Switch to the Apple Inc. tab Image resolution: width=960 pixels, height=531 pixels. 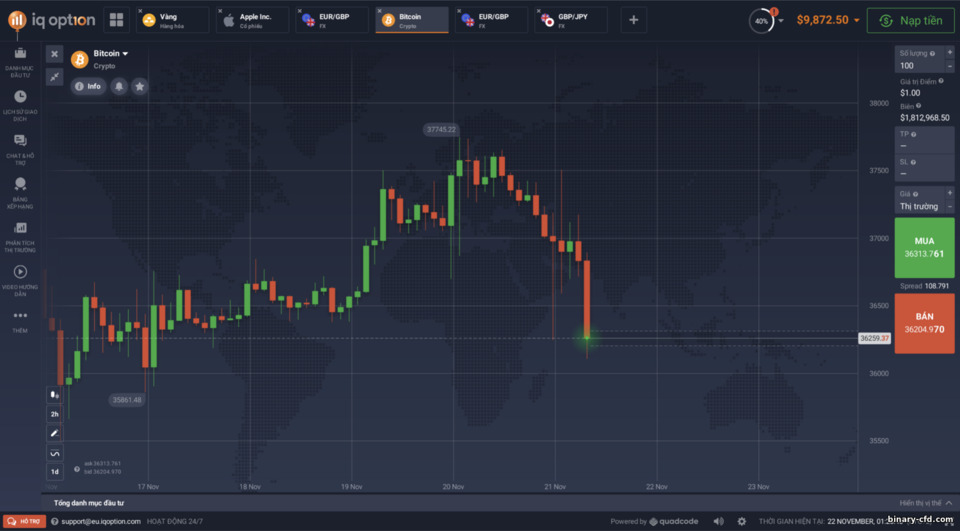click(252, 20)
